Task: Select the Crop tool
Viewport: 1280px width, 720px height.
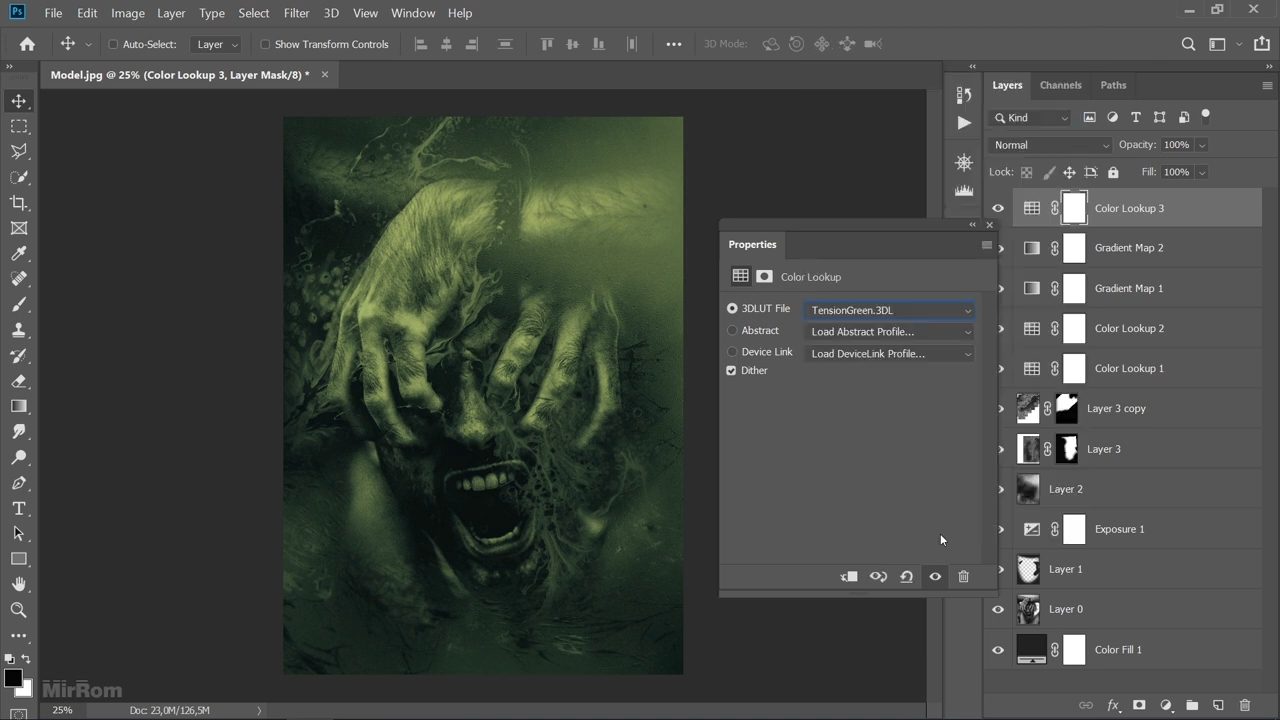Action: 19,203
